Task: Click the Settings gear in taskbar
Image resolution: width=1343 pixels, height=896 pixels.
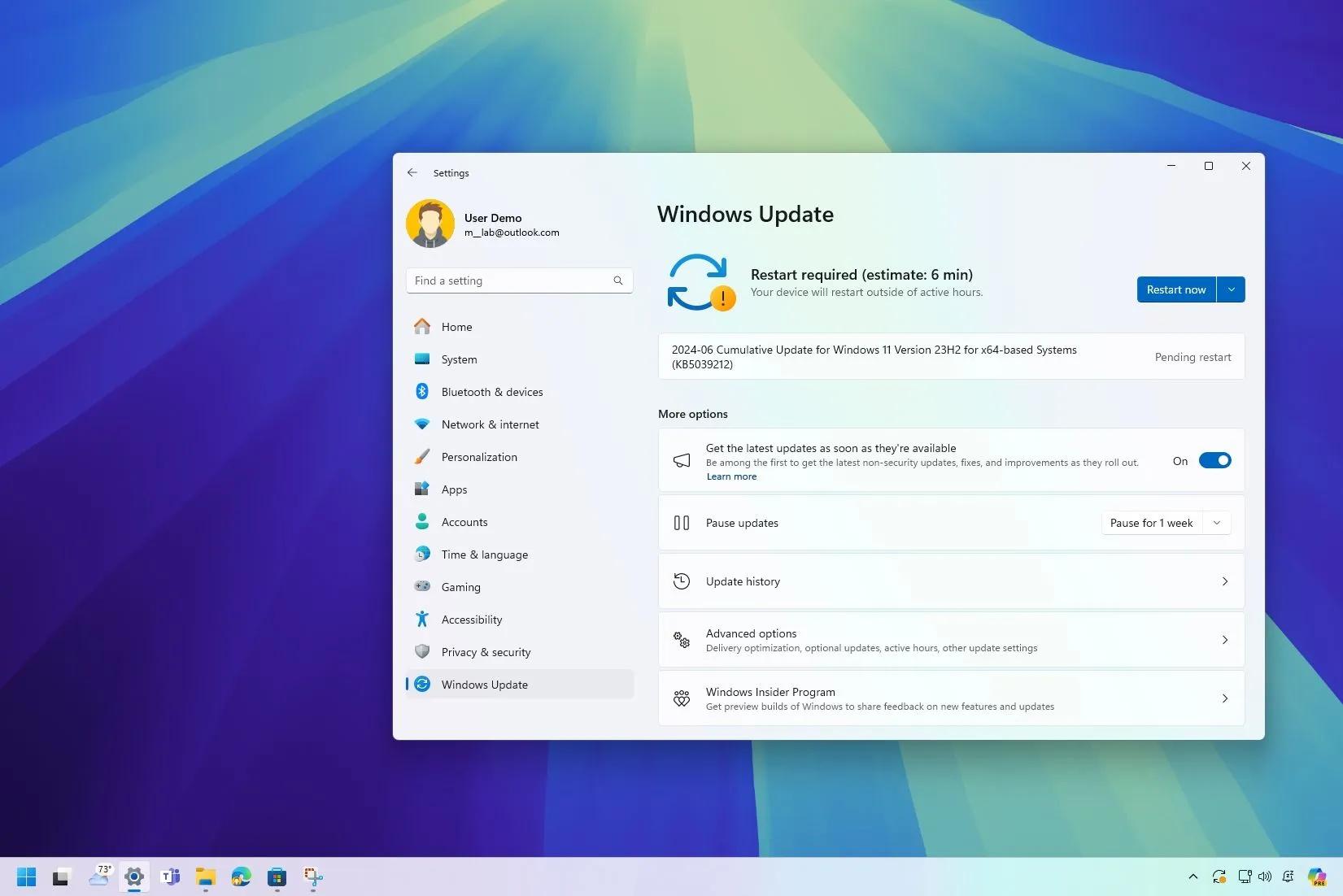Action: 134,876
